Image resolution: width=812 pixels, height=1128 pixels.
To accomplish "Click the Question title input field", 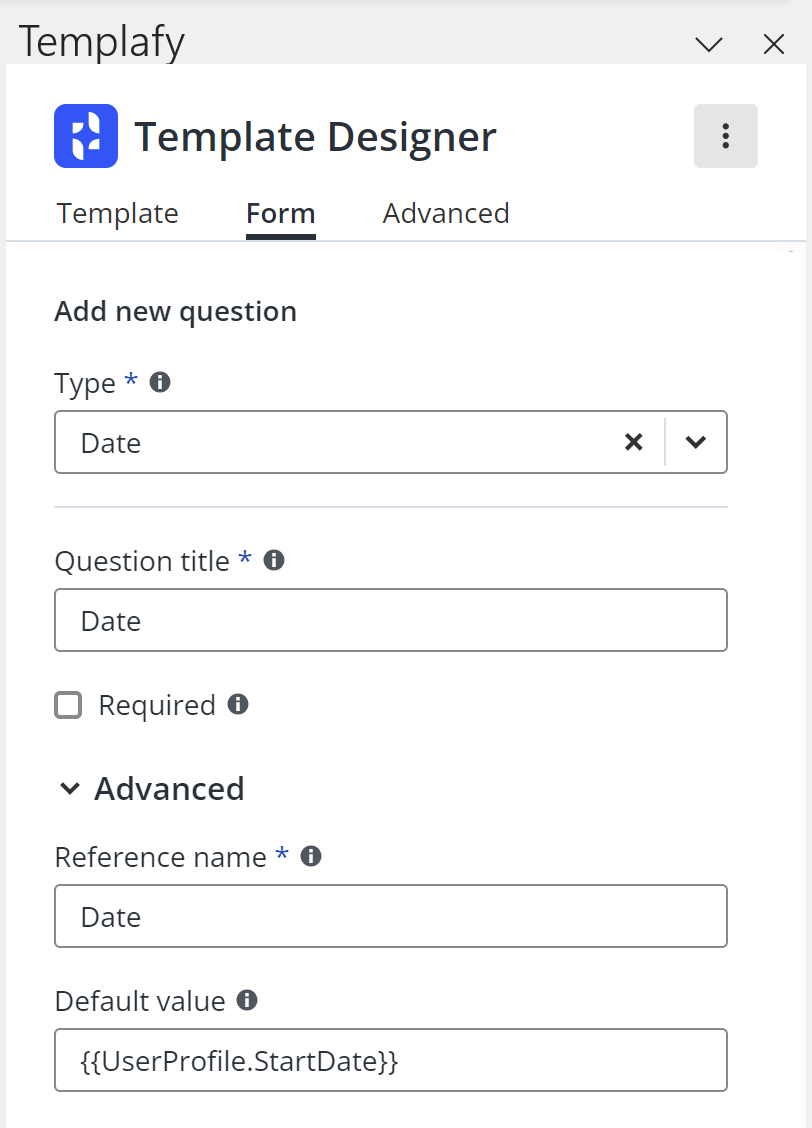I will point(391,620).
